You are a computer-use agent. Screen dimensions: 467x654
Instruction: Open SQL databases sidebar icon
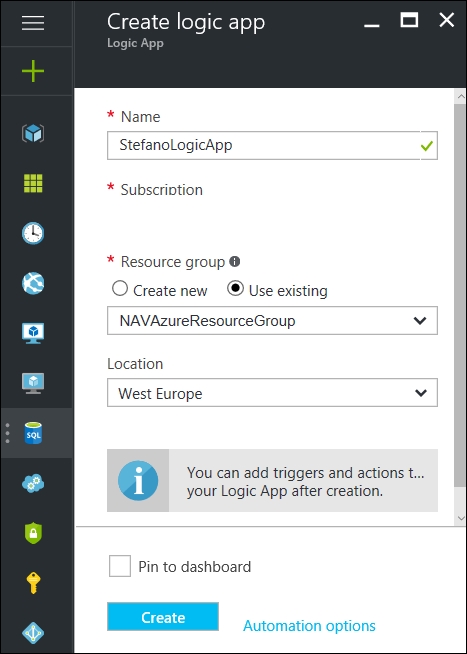click(x=33, y=433)
